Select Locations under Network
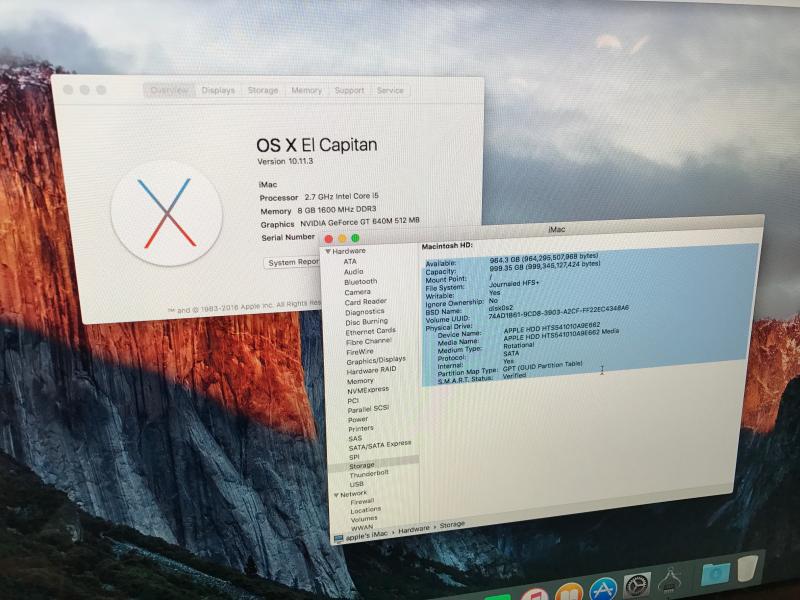The height and width of the screenshot is (600, 800). 365,510
